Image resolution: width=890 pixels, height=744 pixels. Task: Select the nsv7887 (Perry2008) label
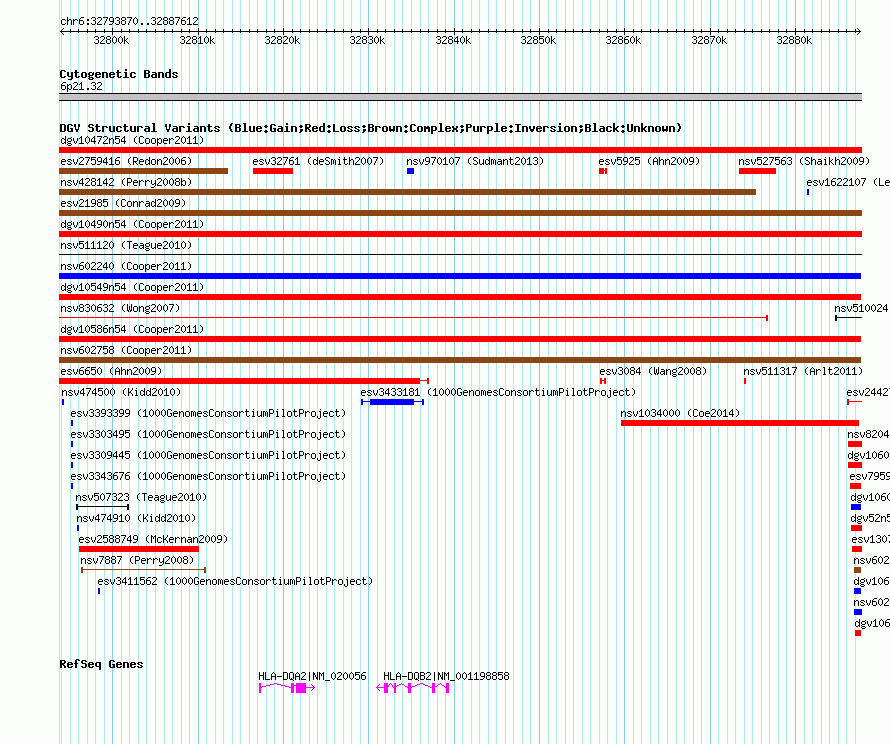pyautogui.click(x=137, y=560)
